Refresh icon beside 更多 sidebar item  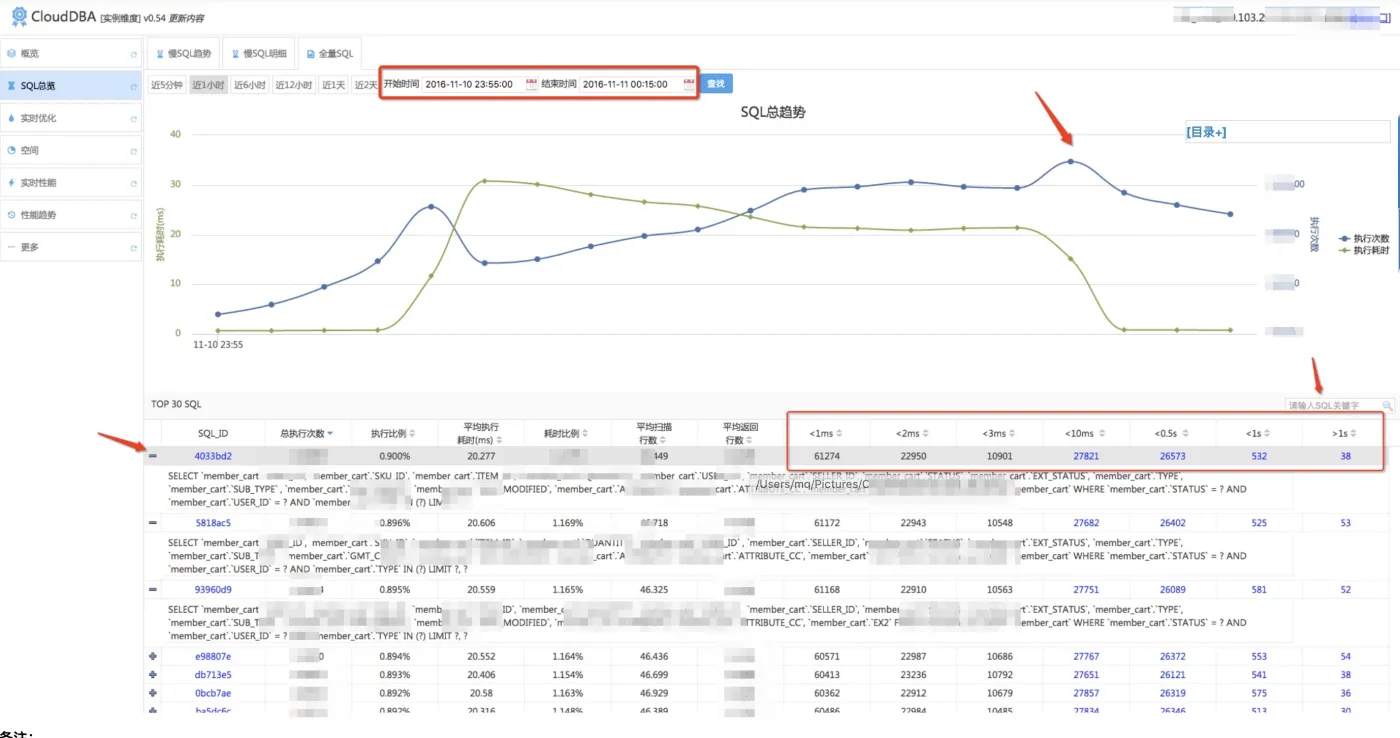(134, 248)
